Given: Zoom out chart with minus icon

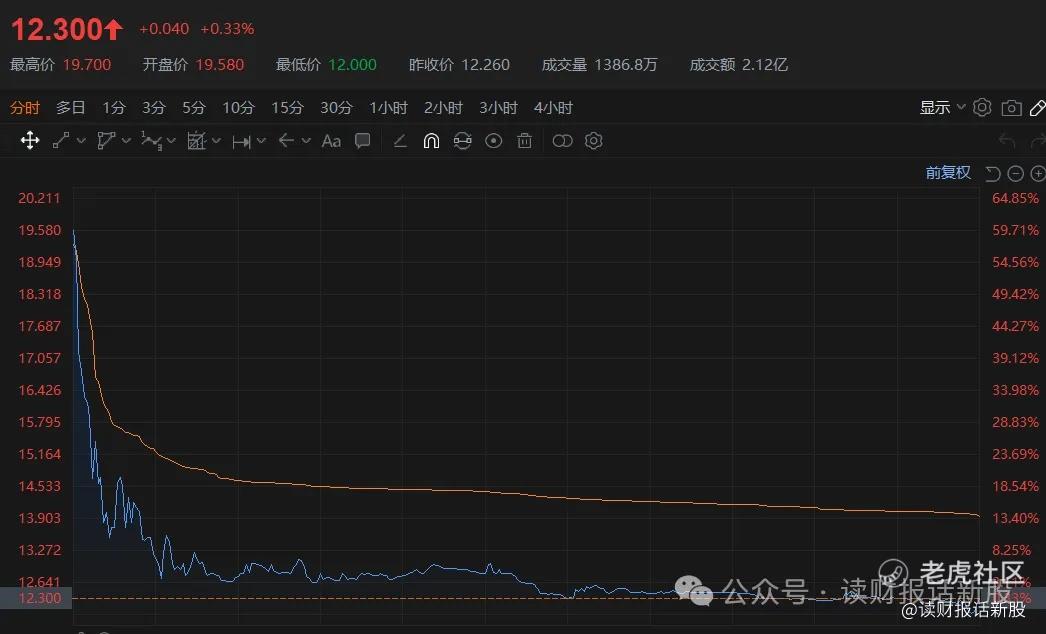Looking at the screenshot, I should click(x=1015, y=174).
